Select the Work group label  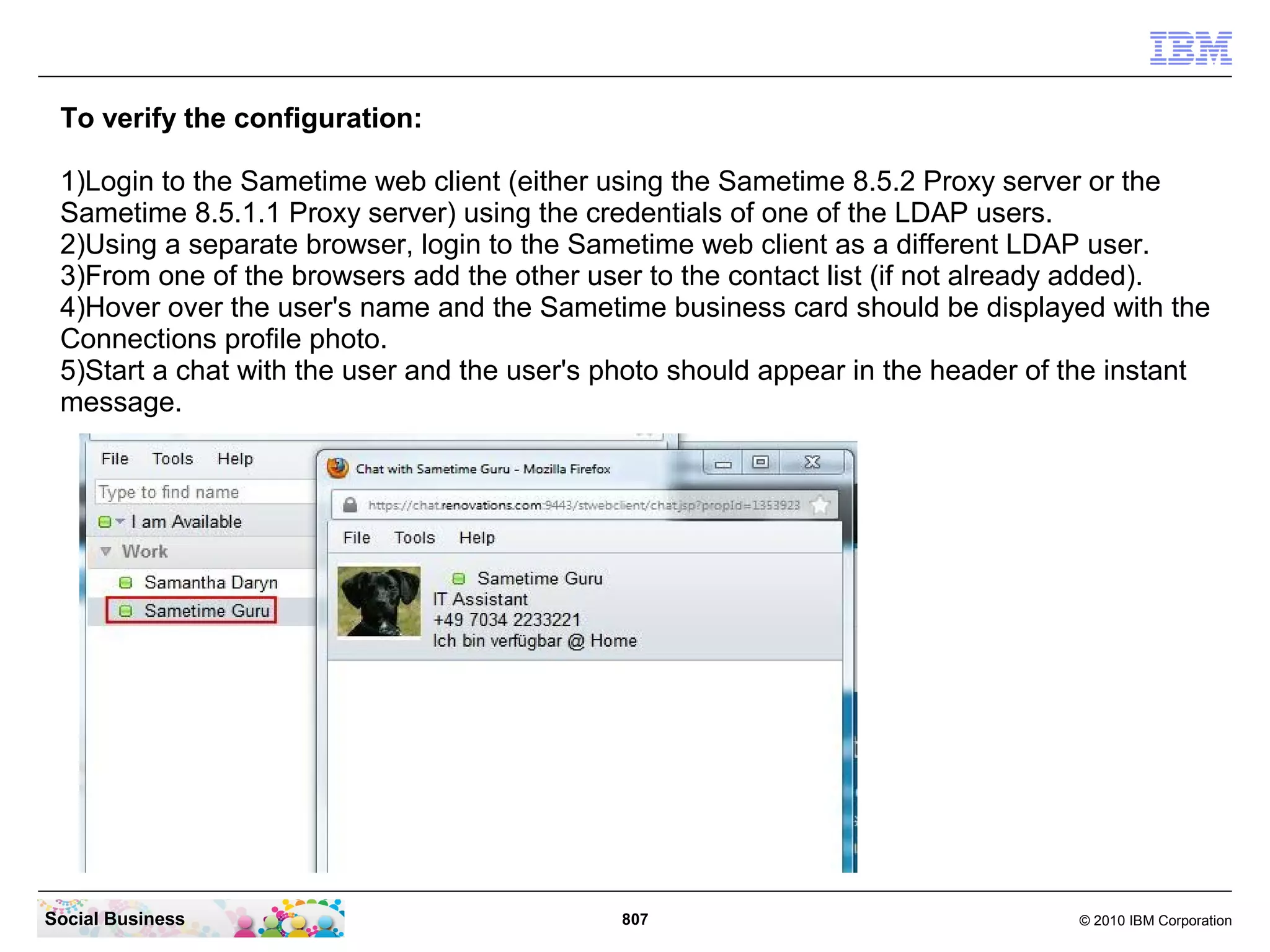[144, 551]
